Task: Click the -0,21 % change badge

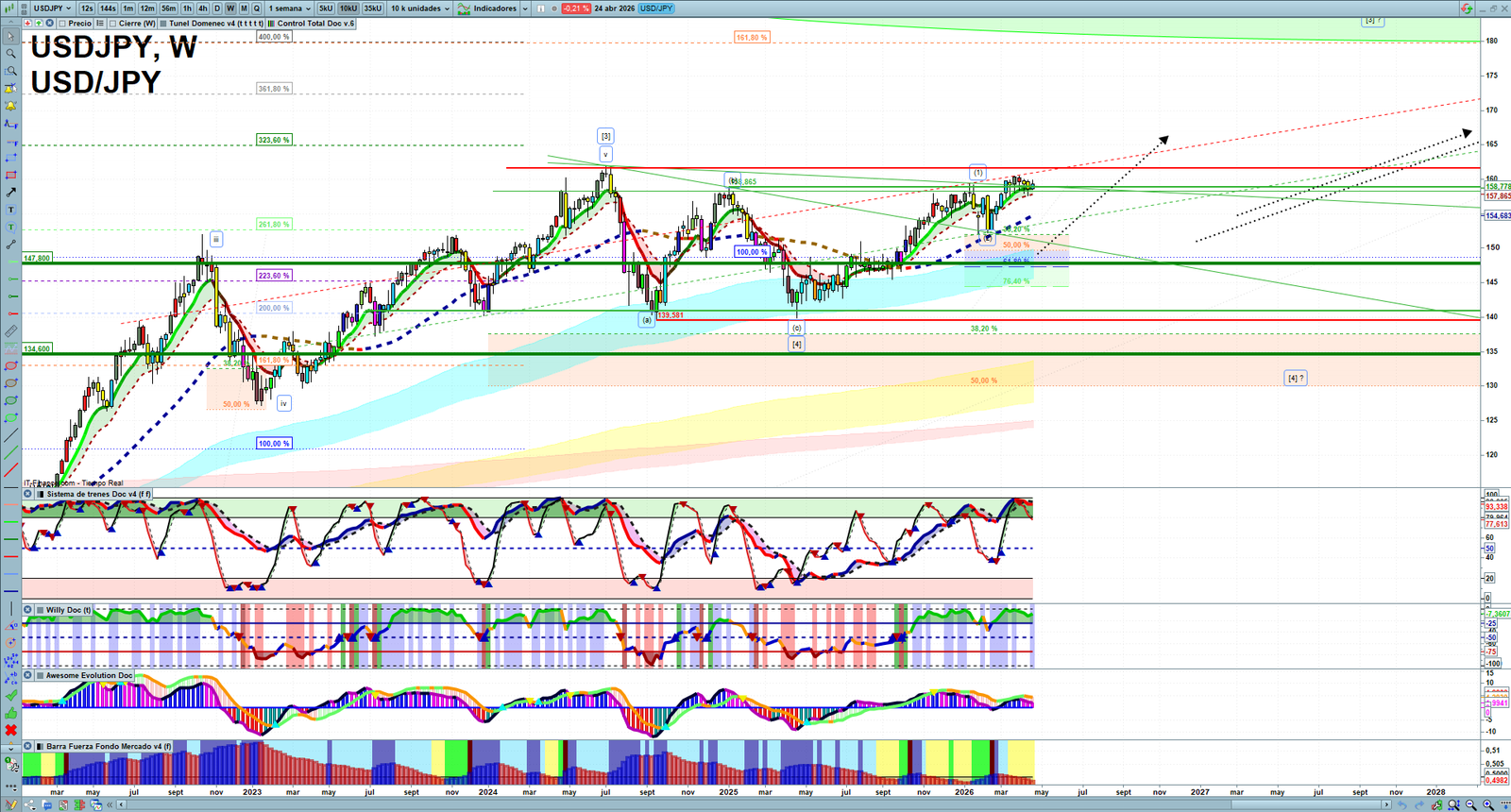Action: (576, 8)
